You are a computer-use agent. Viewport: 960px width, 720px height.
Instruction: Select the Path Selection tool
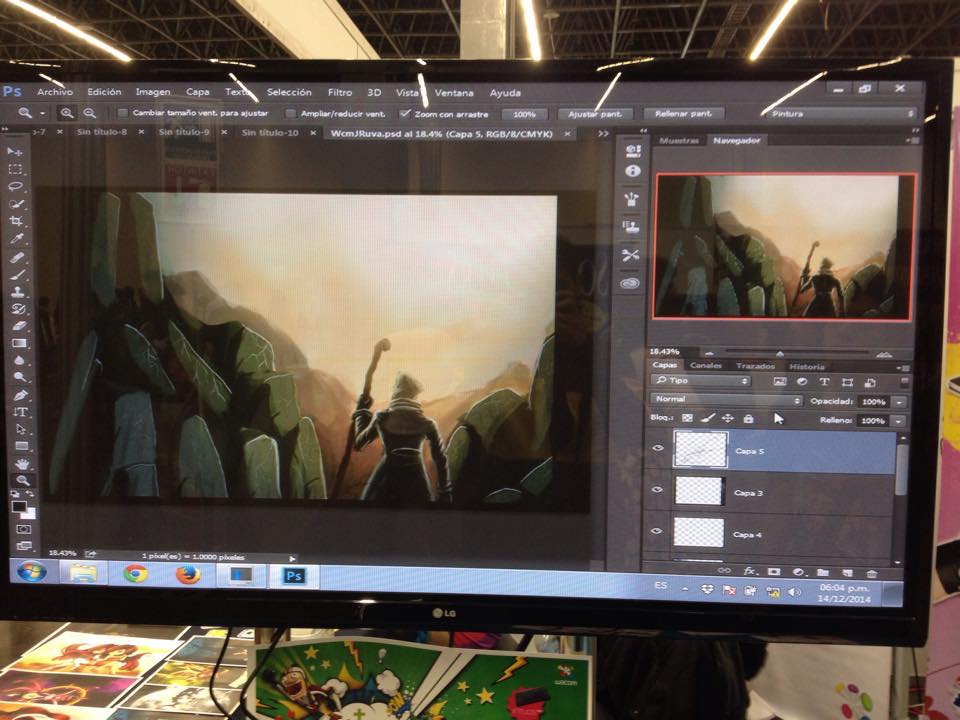click(x=21, y=429)
